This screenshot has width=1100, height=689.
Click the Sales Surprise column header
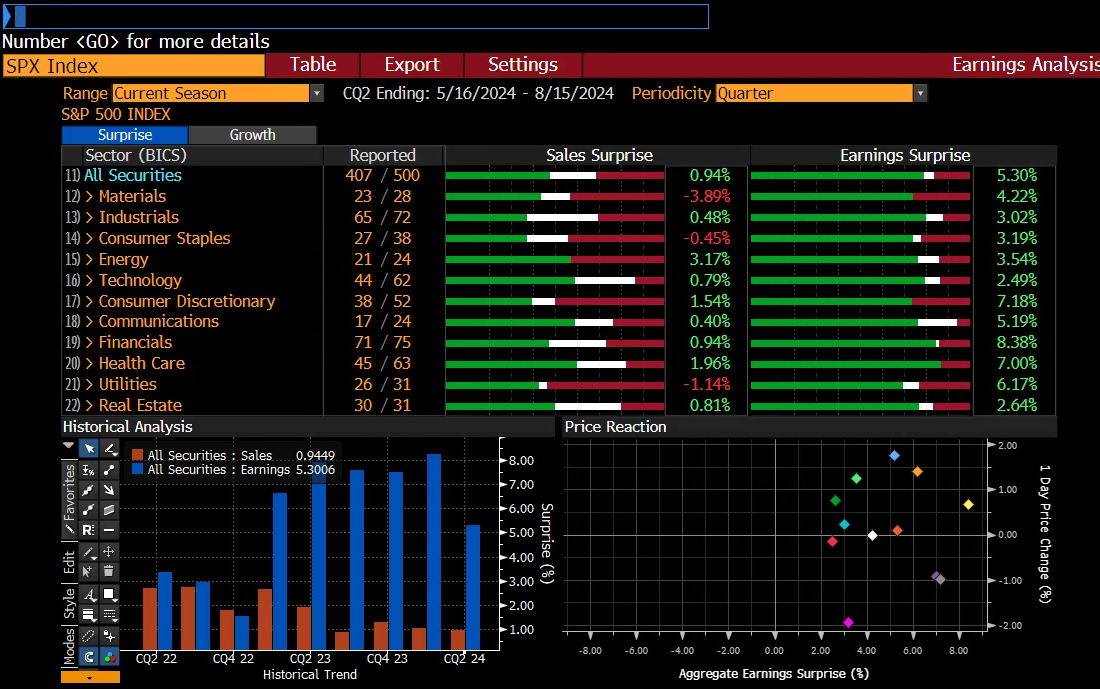pos(599,155)
